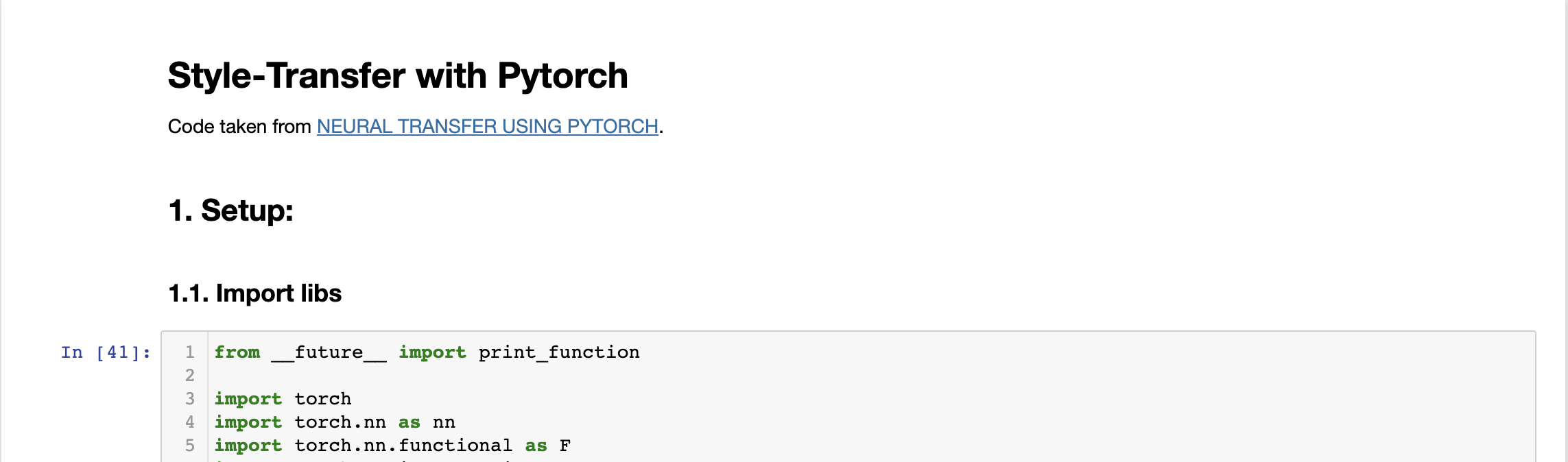The width and height of the screenshot is (1568, 462).
Task: Place cursor on print_function in code
Action: [558, 352]
